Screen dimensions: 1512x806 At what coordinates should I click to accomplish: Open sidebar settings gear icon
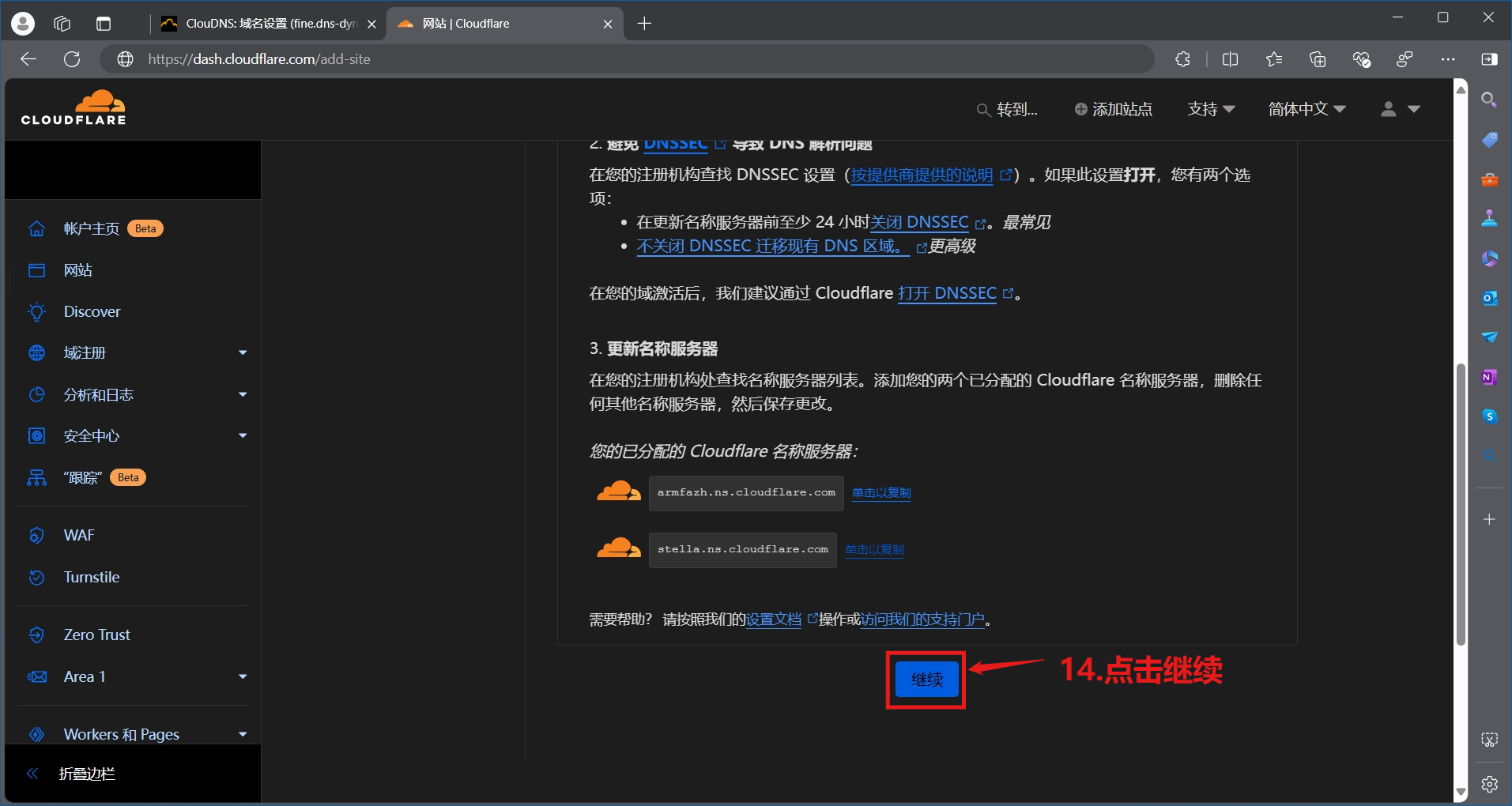coord(1489,784)
